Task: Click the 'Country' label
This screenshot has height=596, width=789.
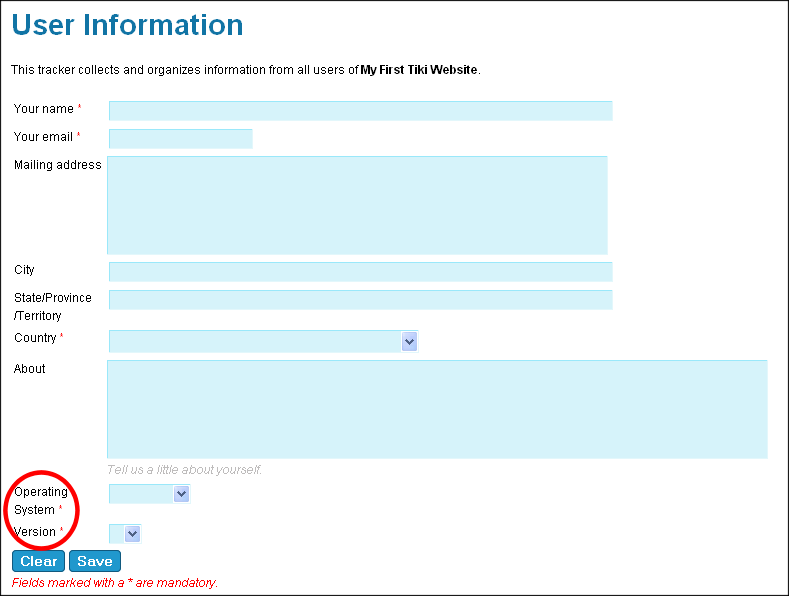Action: point(35,338)
